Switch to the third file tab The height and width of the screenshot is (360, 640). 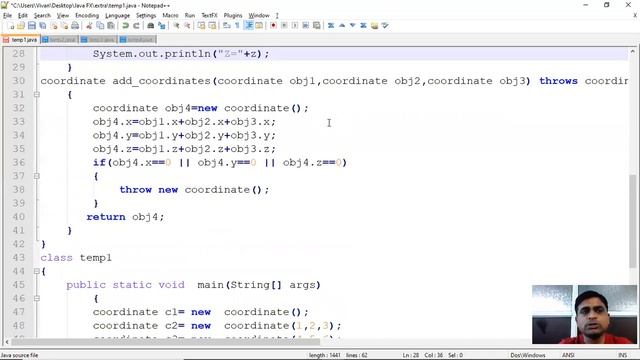pyautogui.click(x=98, y=40)
